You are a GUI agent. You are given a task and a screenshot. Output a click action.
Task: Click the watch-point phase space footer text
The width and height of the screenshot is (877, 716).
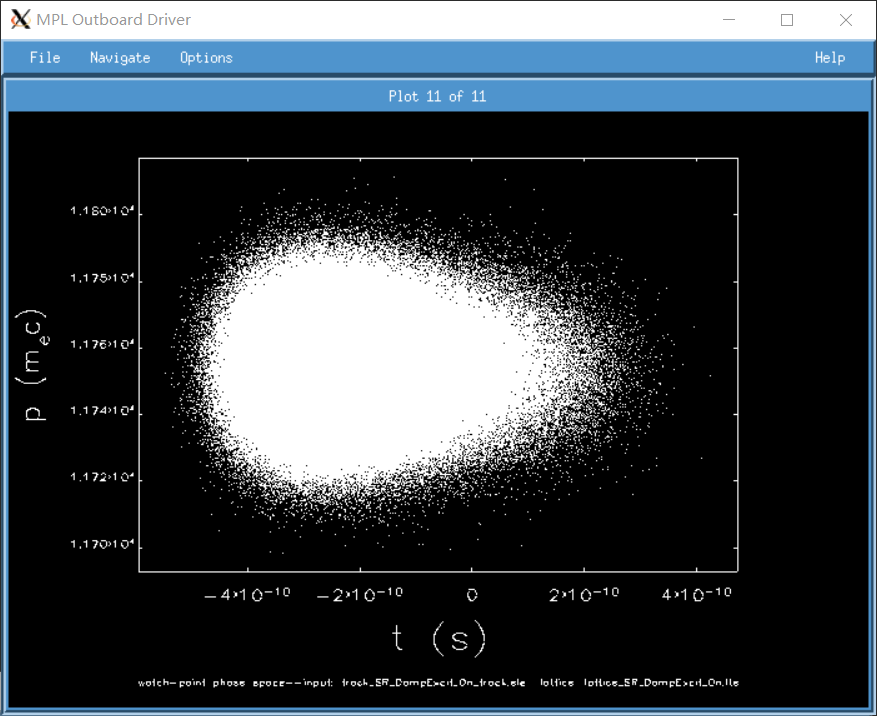tap(438, 683)
